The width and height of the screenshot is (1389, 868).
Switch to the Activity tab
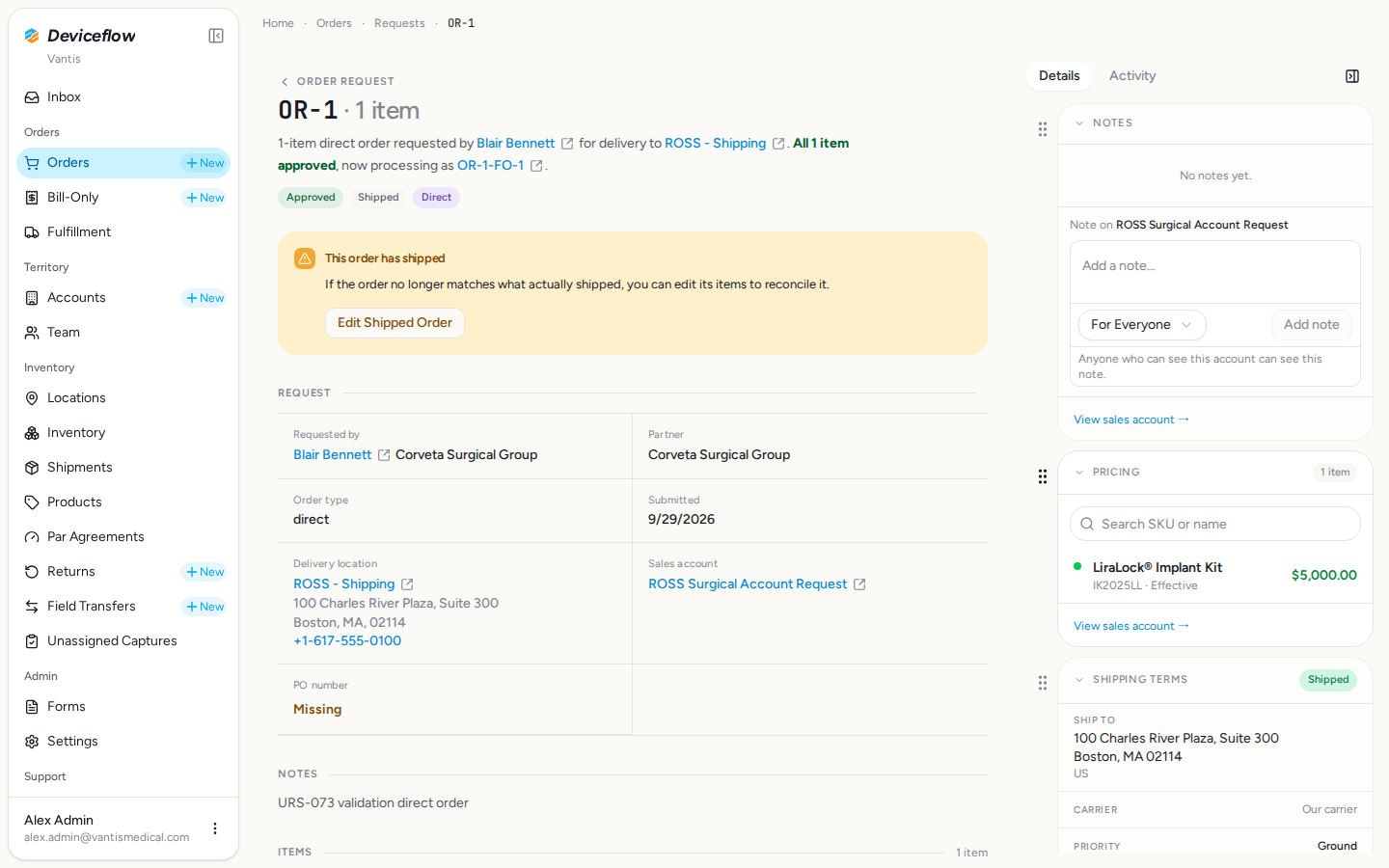pyautogui.click(x=1132, y=76)
